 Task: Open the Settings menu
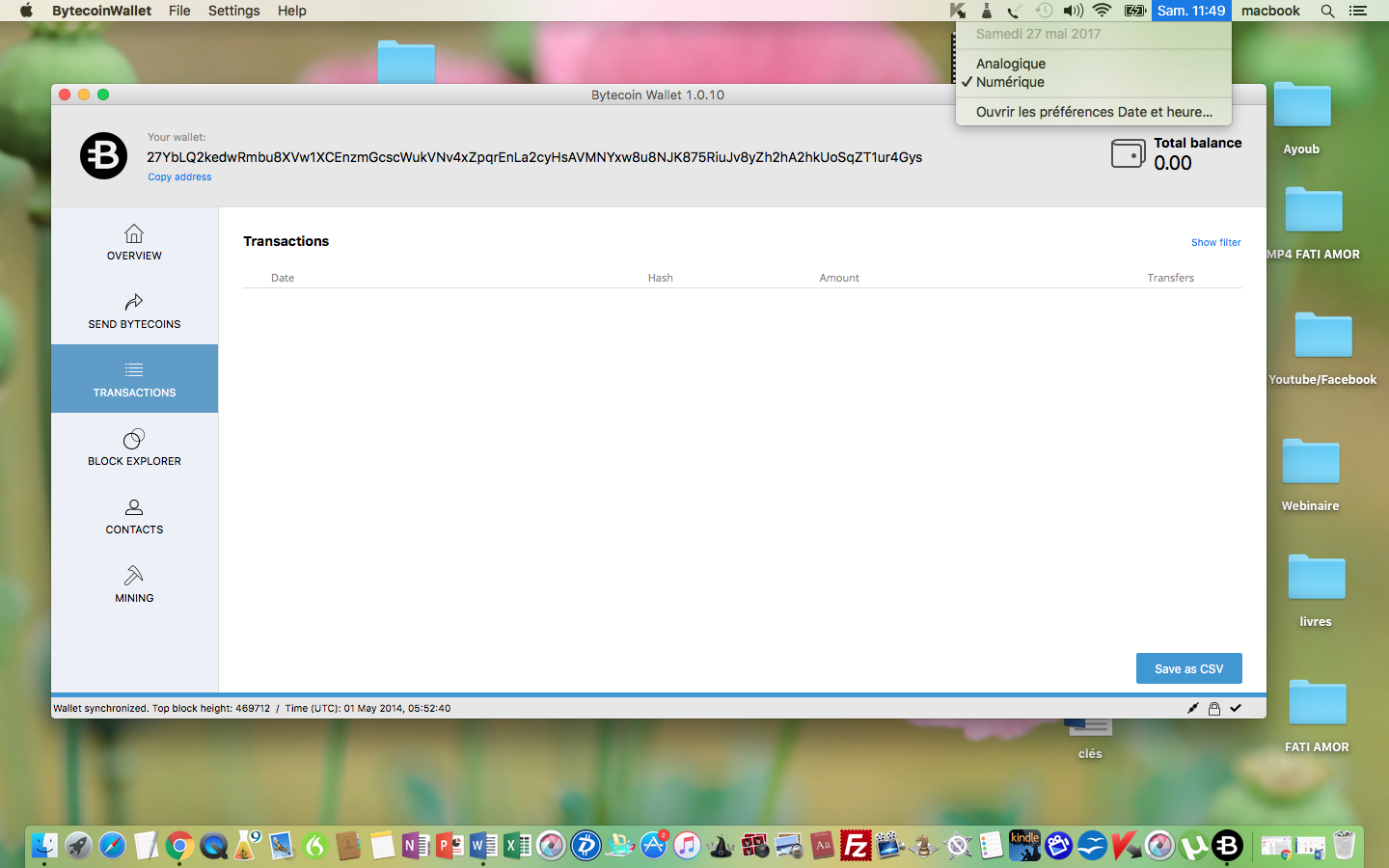pos(233,11)
